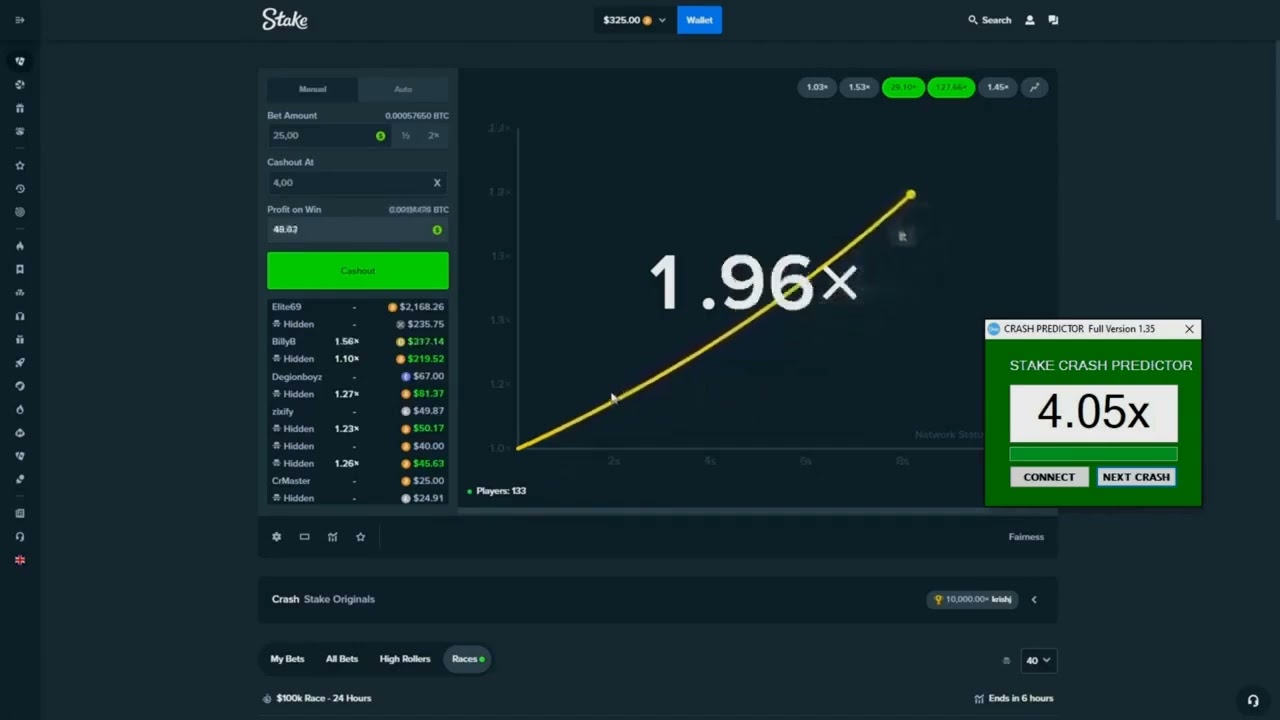
Task: Click CONNECT in Crash Predictor window
Action: 1049,477
